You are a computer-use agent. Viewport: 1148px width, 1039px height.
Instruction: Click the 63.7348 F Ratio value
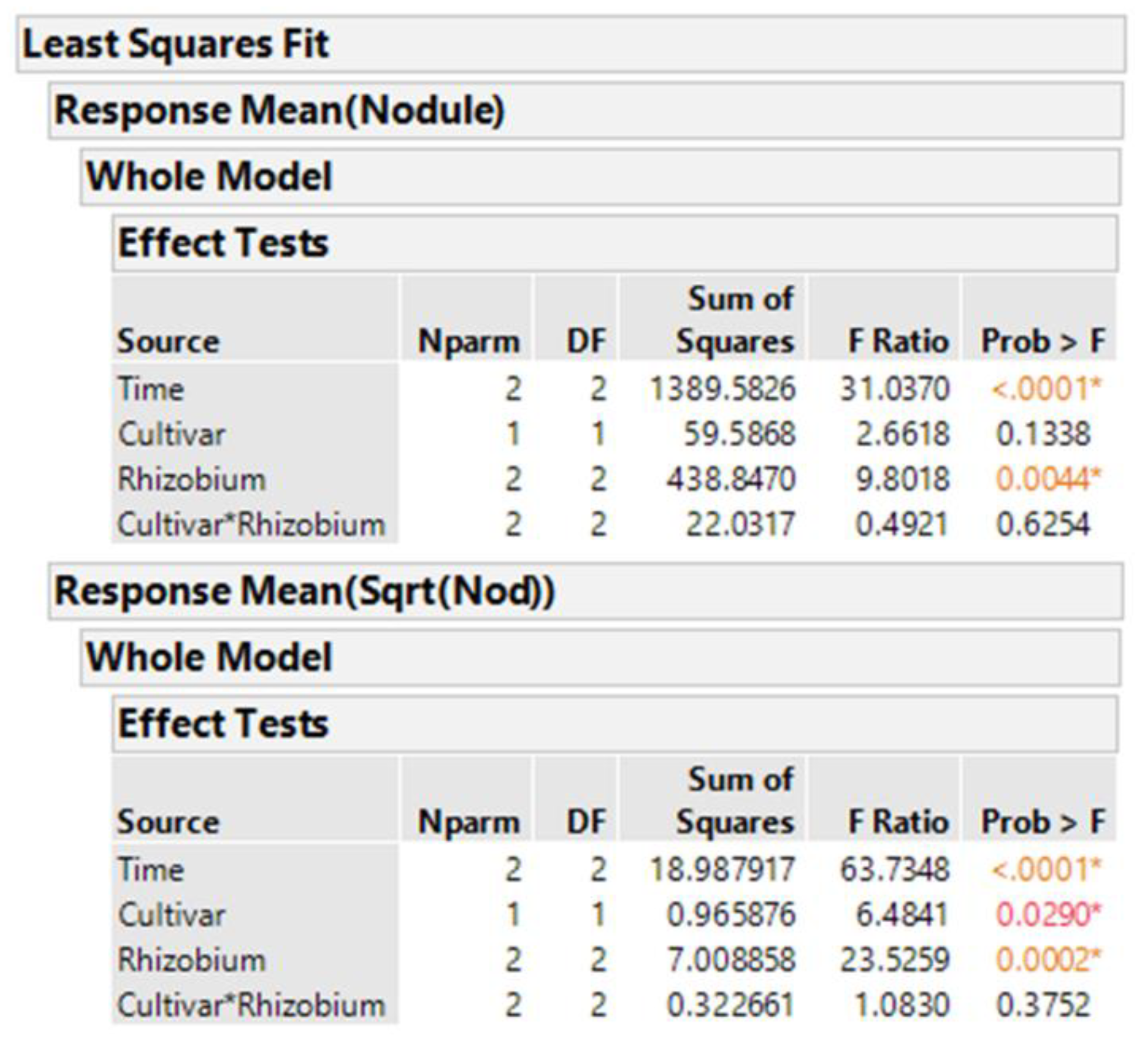[x=895, y=869]
